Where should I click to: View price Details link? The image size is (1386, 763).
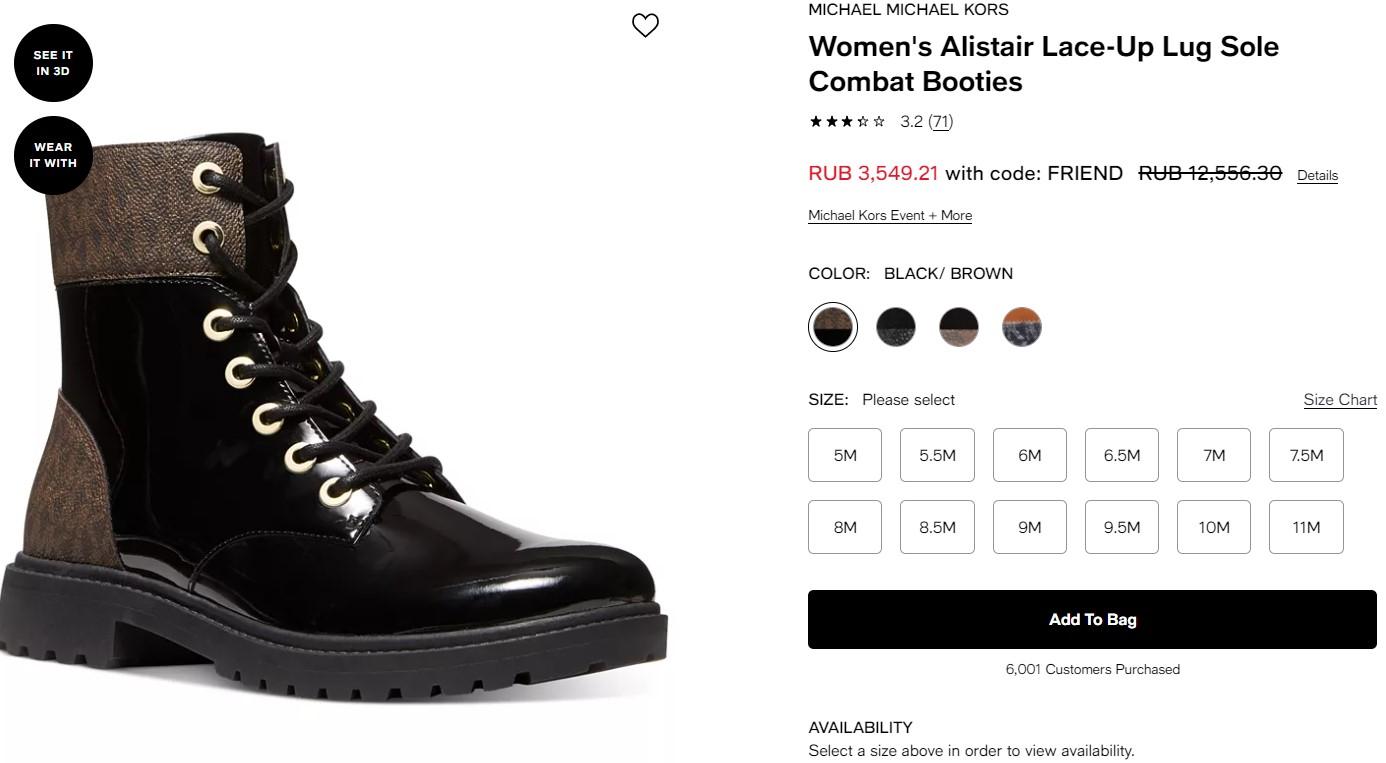pyautogui.click(x=1317, y=176)
